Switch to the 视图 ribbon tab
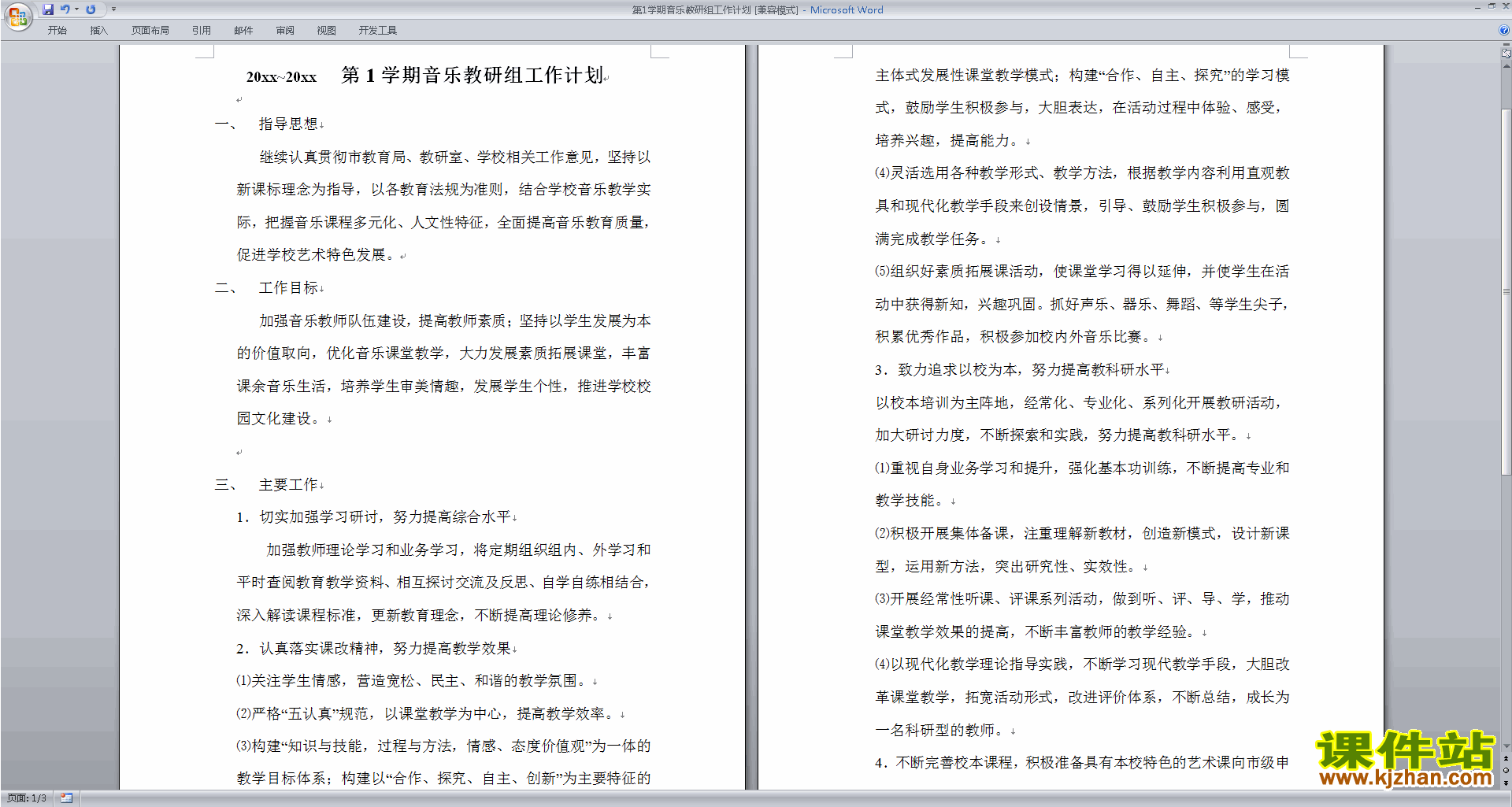The image size is (1512, 807). 326,31
